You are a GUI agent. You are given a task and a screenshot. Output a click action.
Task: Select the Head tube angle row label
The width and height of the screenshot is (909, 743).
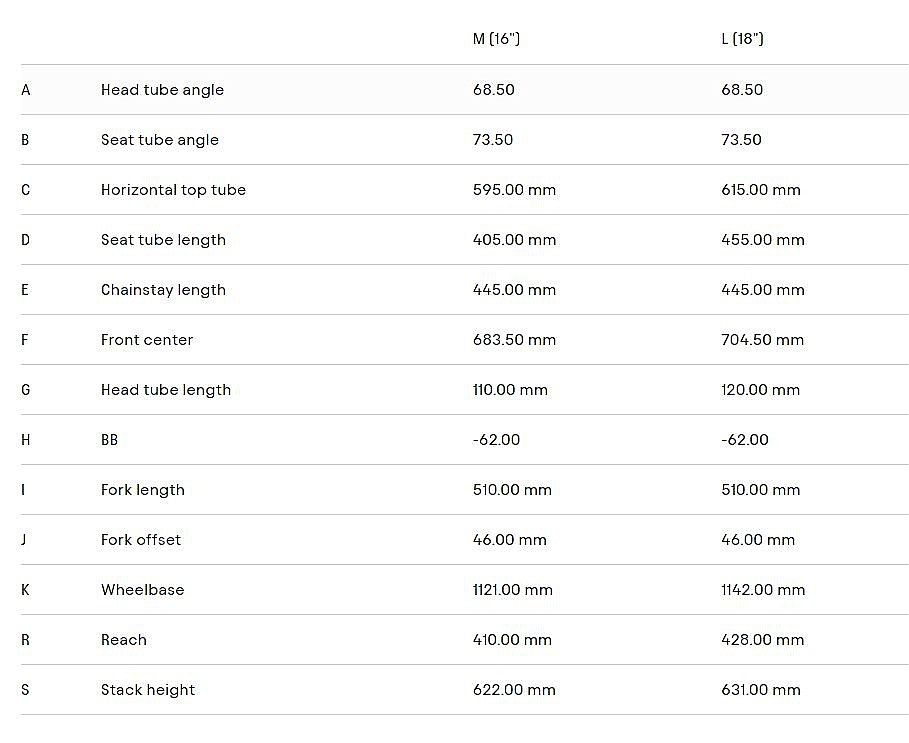pos(162,90)
